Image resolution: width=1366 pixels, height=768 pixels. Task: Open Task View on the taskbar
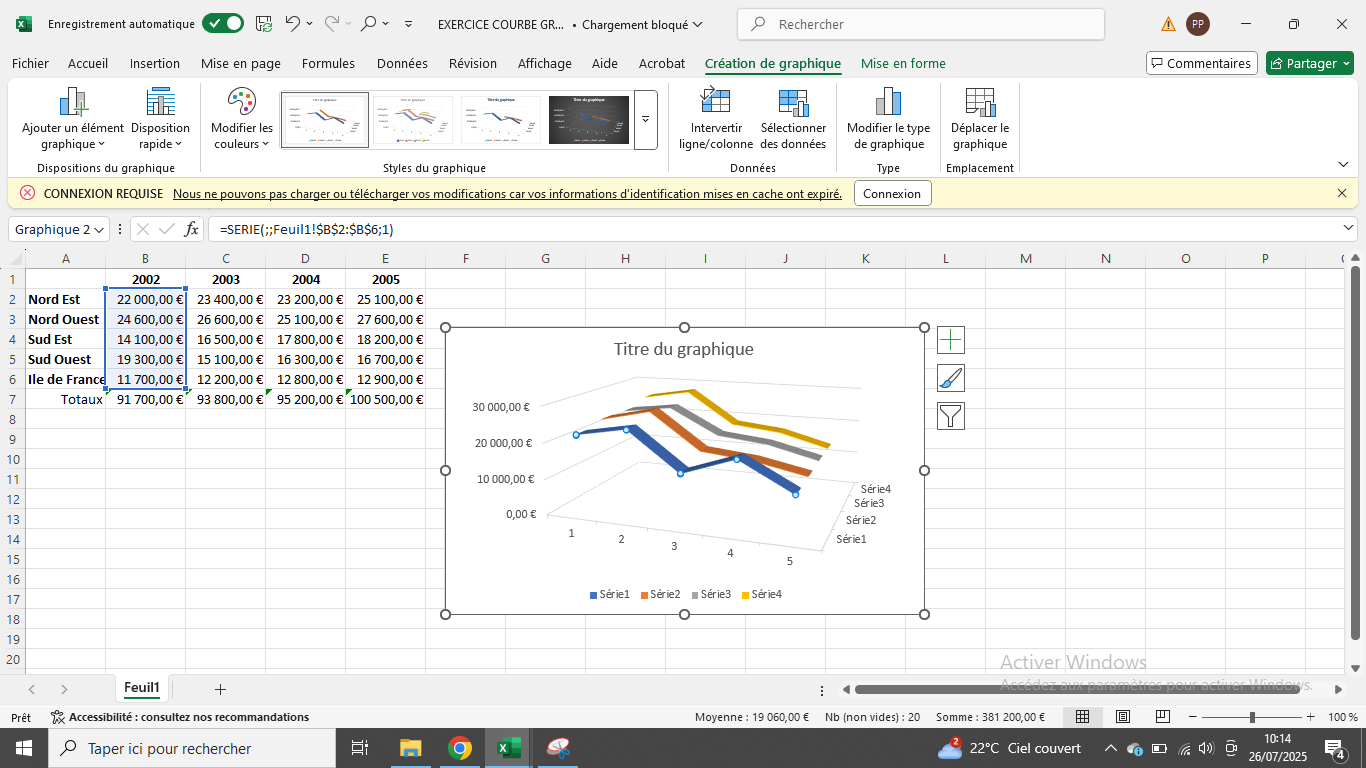coord(360,748)
